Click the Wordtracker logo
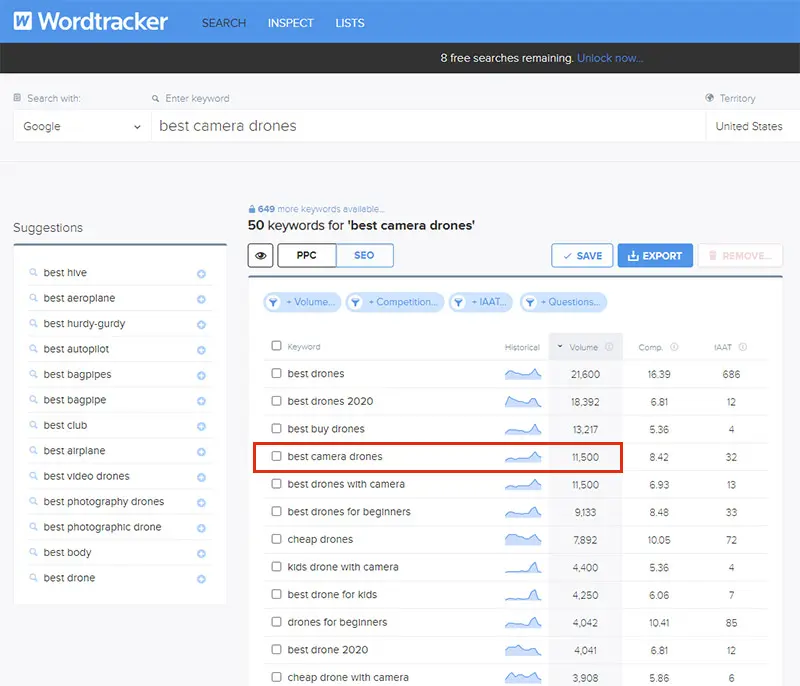Image resolution: width=800 pixels, height=686 pixels. coord(90,21)
